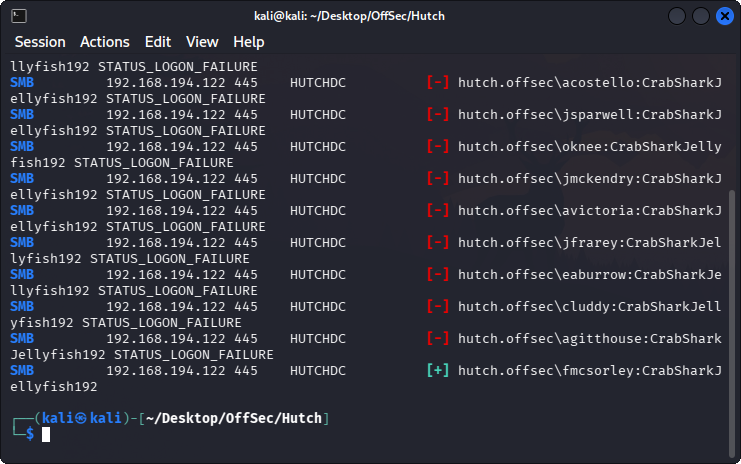Image resolution: width=741 pixels, height=464 pixels.
Task: Click hutch.offsec\fmcsorley credential text
Action: (x=590, y=370)
